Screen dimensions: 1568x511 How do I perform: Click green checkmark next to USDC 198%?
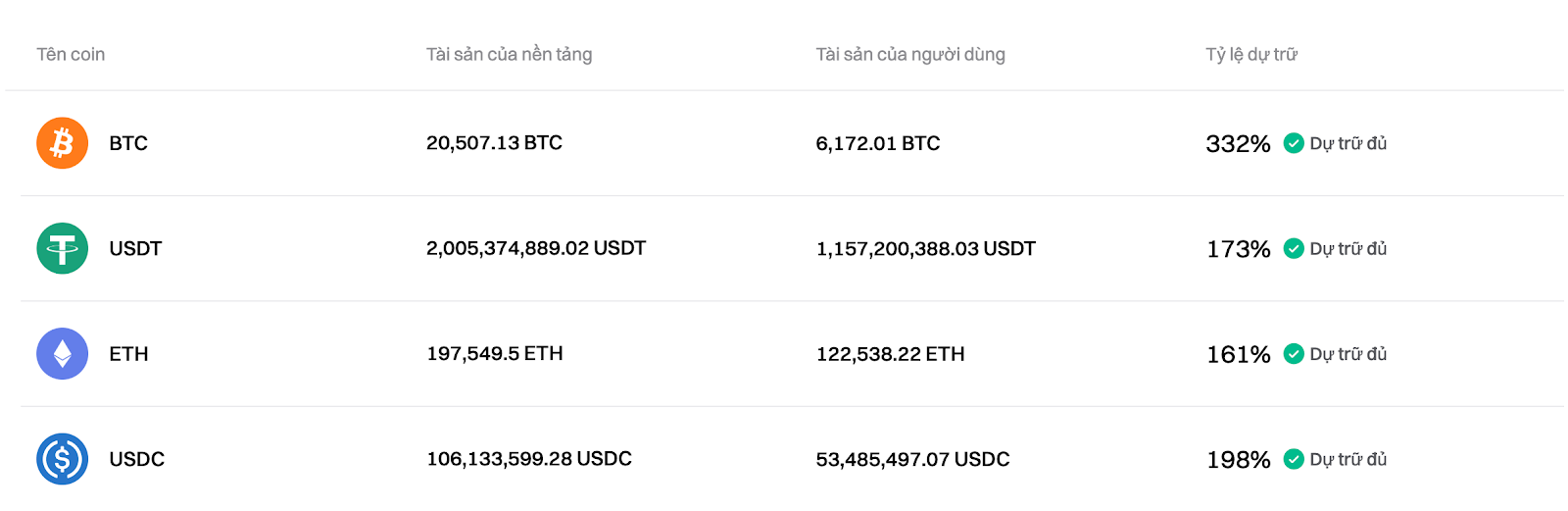pyautogui.click(x=1294, y=459)
